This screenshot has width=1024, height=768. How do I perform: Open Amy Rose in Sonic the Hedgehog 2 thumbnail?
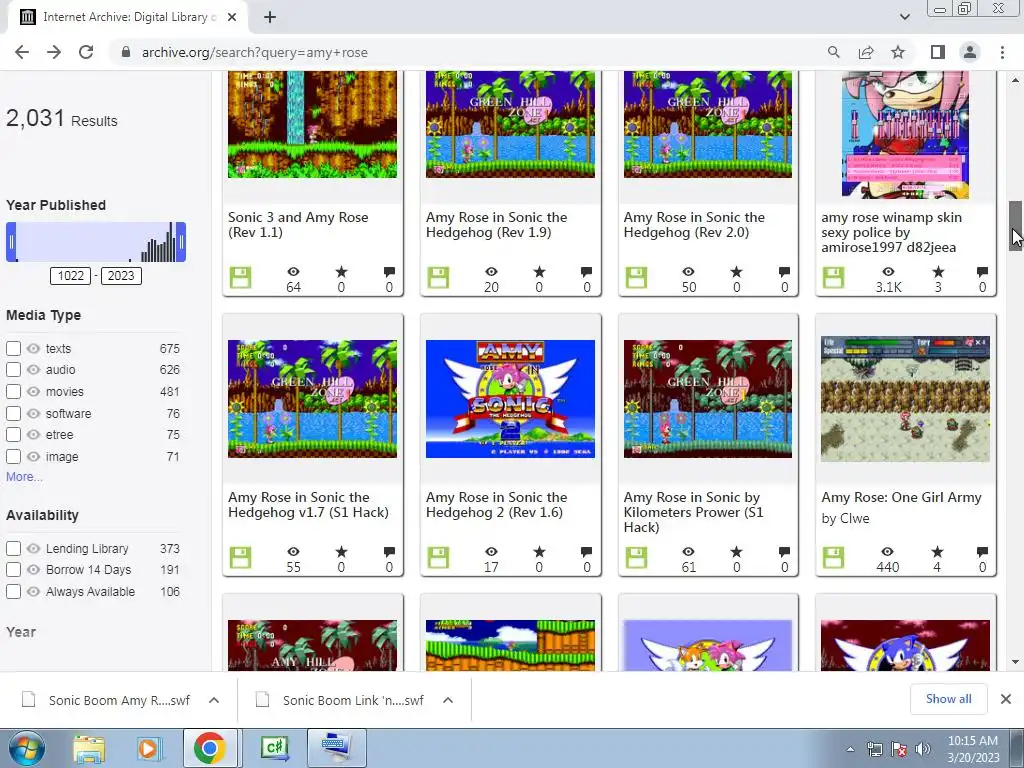coord(510,399)
